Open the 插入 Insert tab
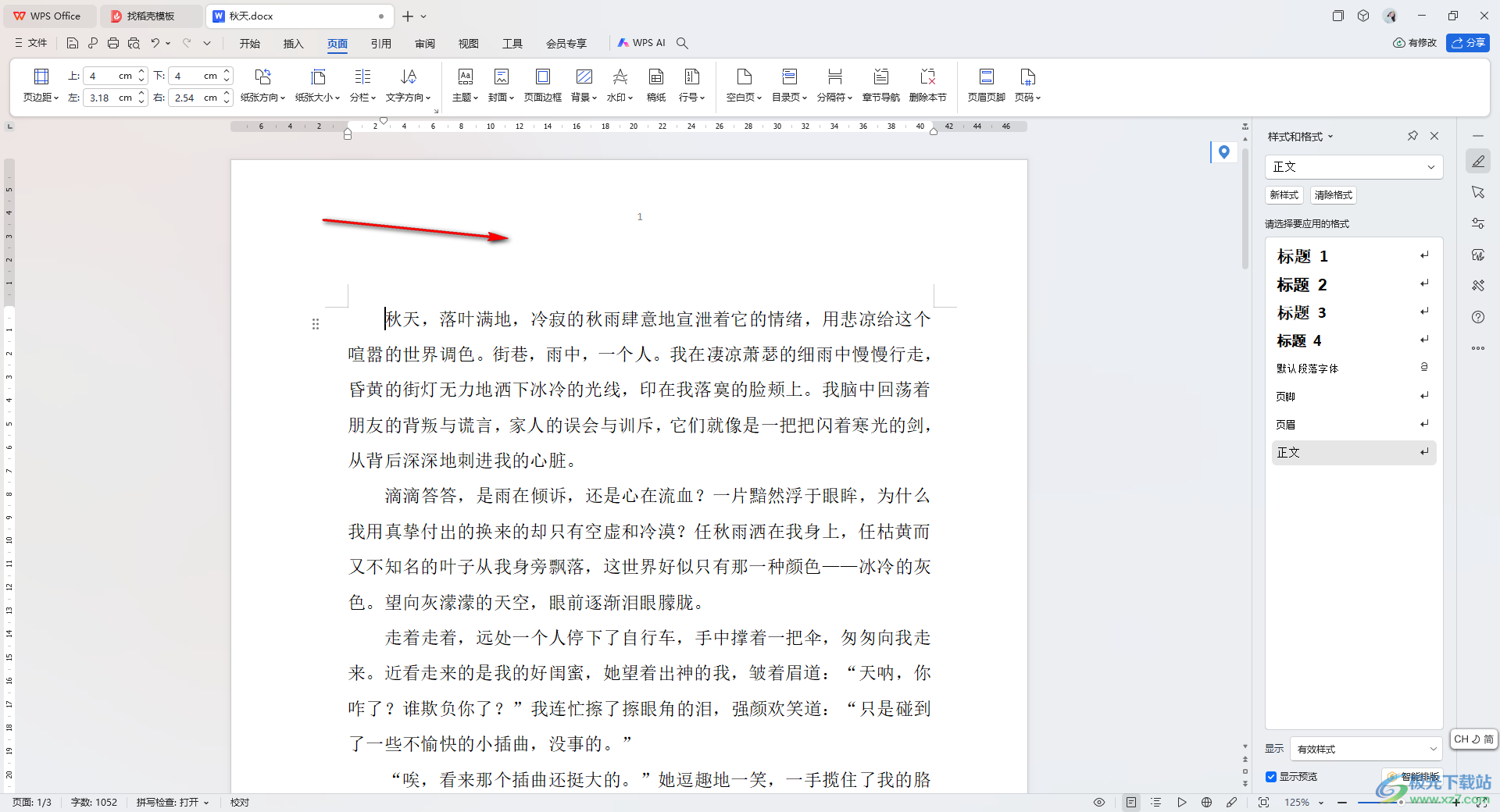This screenshot has width=1500, height=812. 293,44
